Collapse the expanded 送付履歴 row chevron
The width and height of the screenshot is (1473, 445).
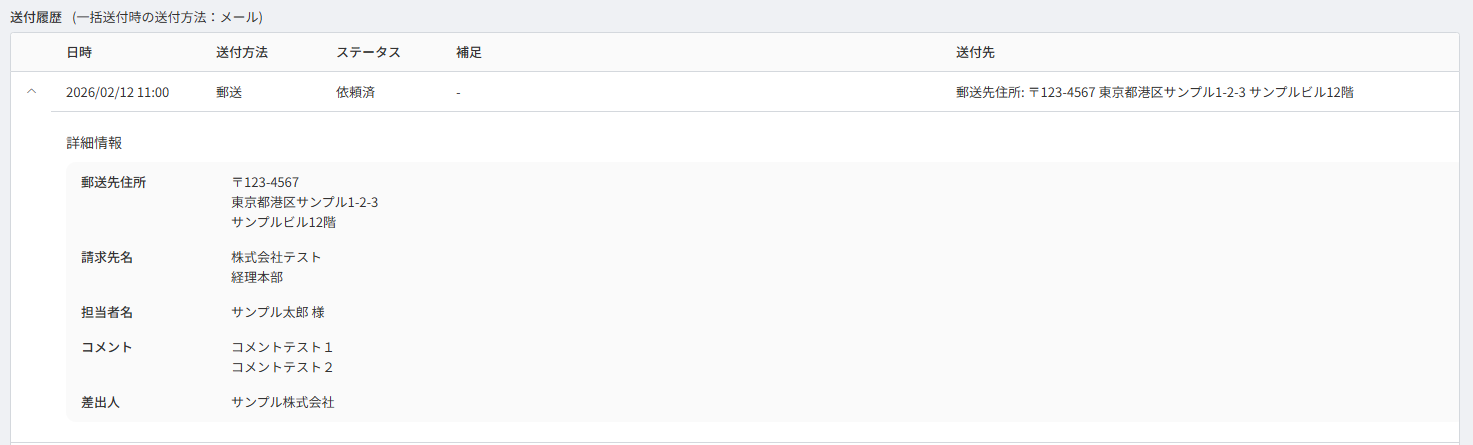pos(31,92)
